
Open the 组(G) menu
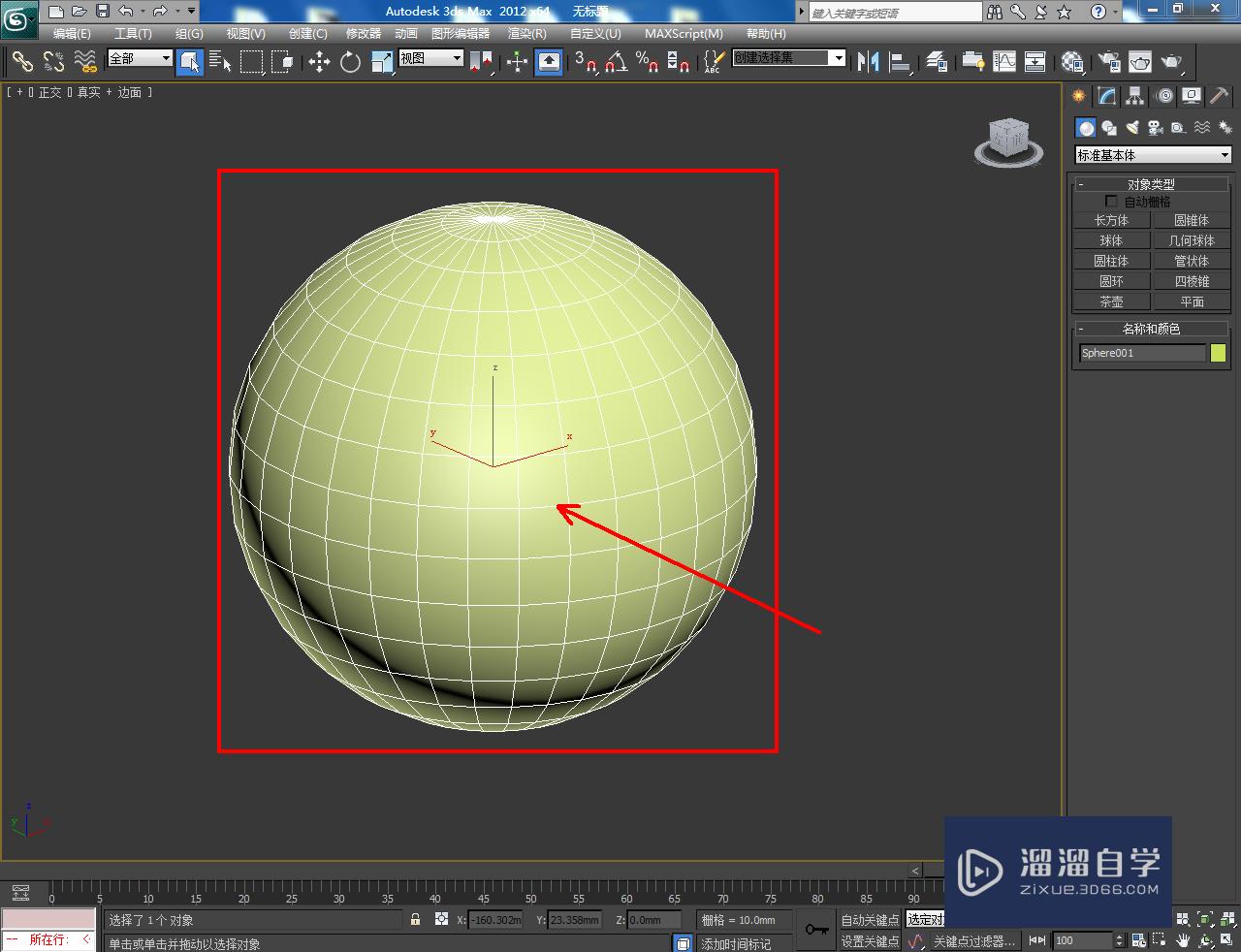(189, 34)
